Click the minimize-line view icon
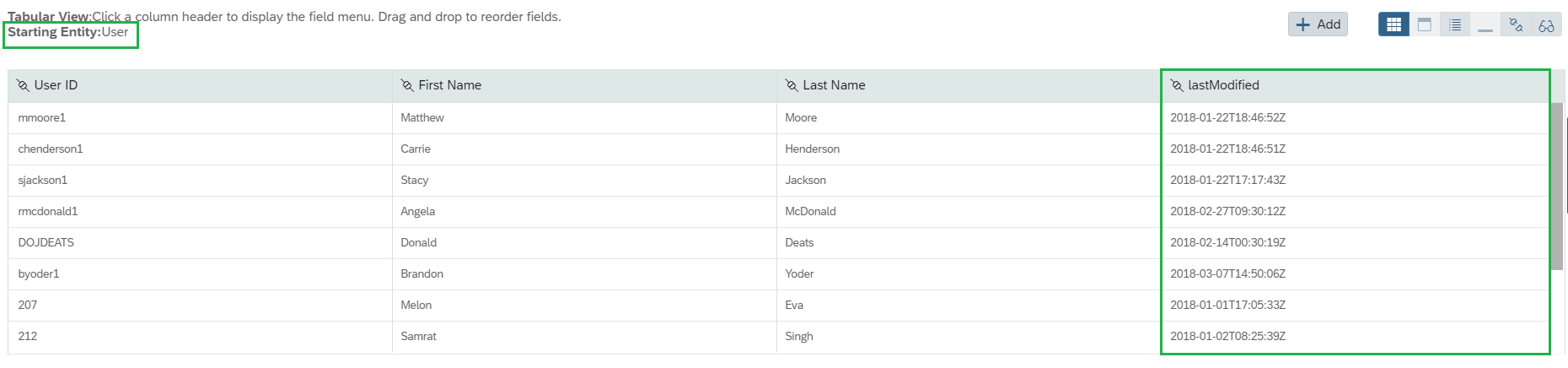 point(1485,24)
